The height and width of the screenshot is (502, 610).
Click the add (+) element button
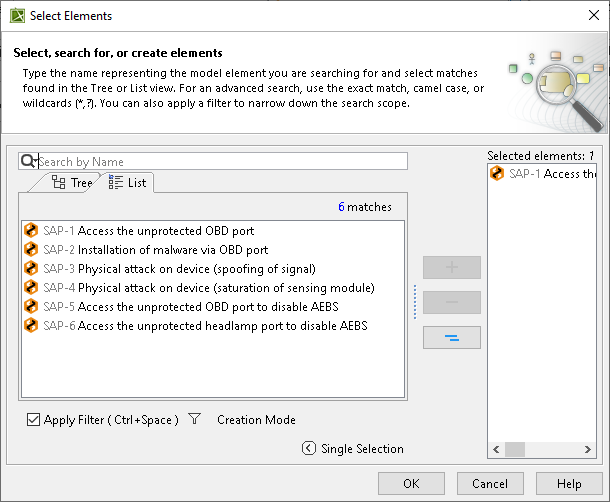452,267
